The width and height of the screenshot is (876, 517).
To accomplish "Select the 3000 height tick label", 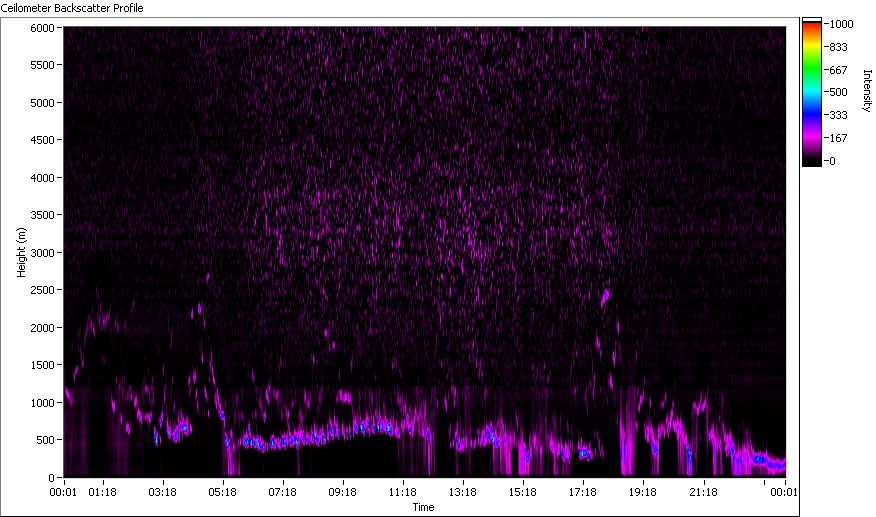I will click(42, 253).
